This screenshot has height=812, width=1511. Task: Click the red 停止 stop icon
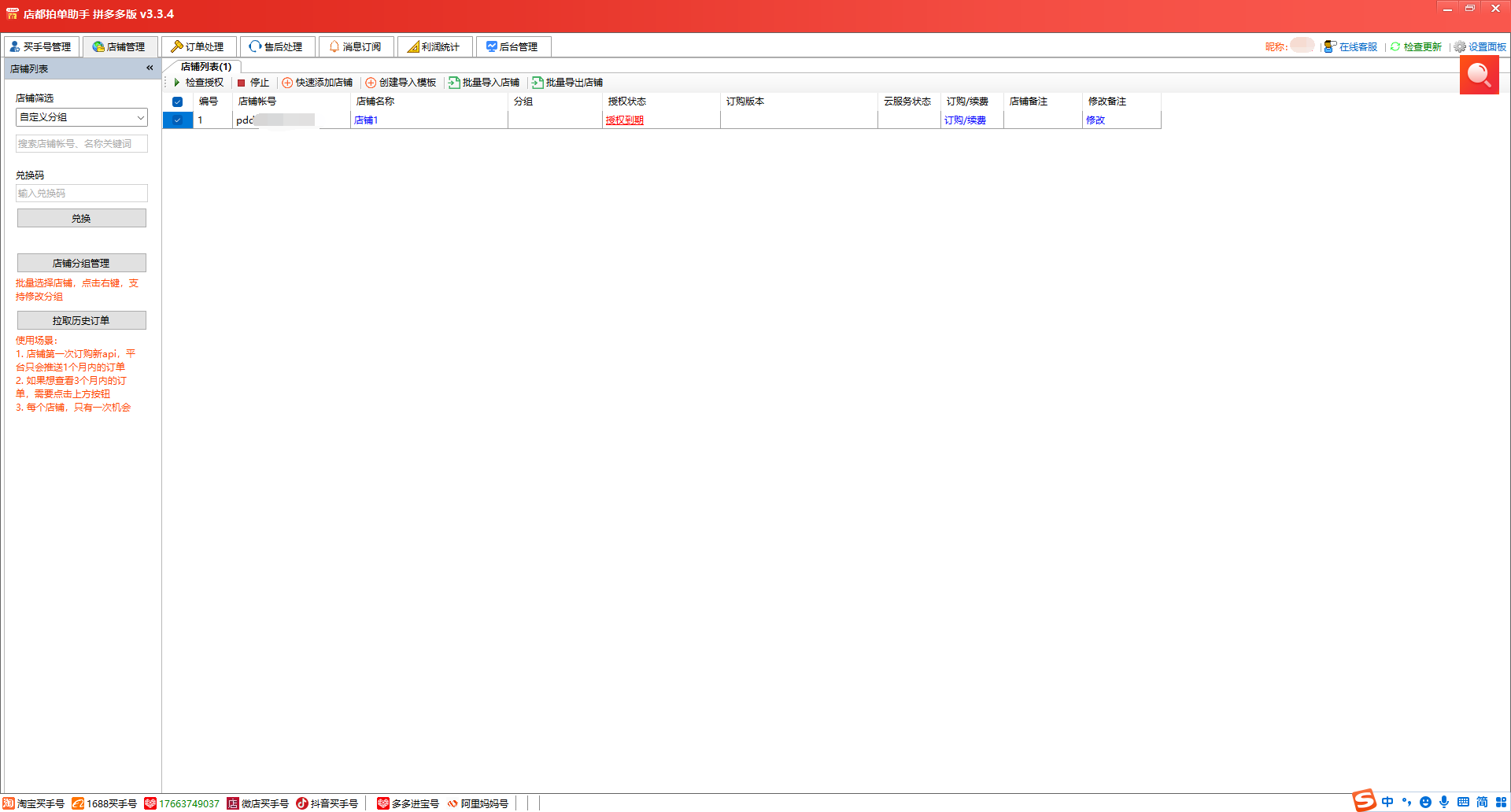242,83
